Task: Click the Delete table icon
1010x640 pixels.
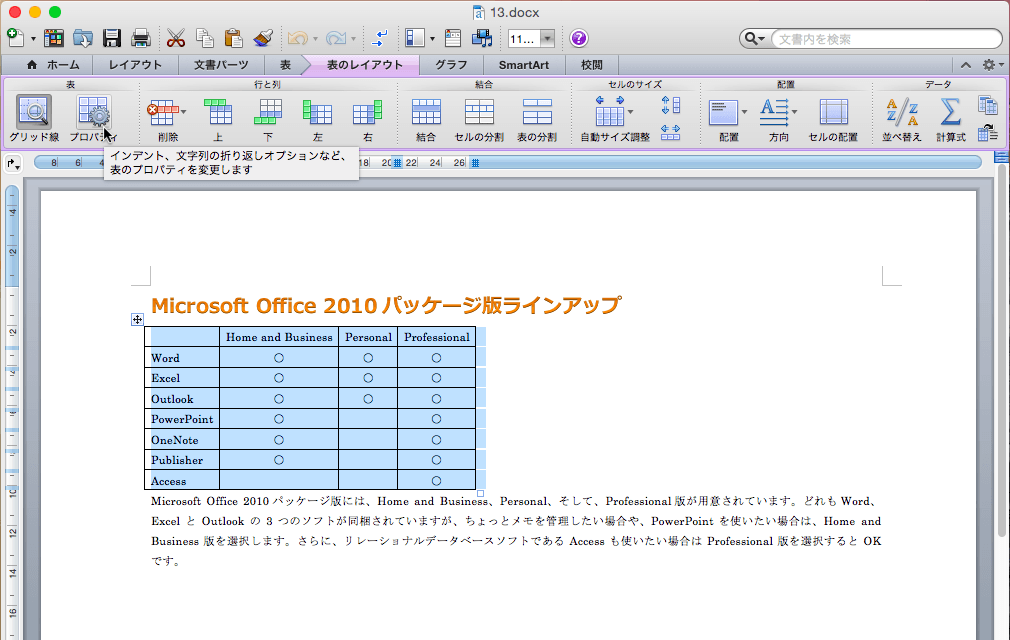Action: 162,112
